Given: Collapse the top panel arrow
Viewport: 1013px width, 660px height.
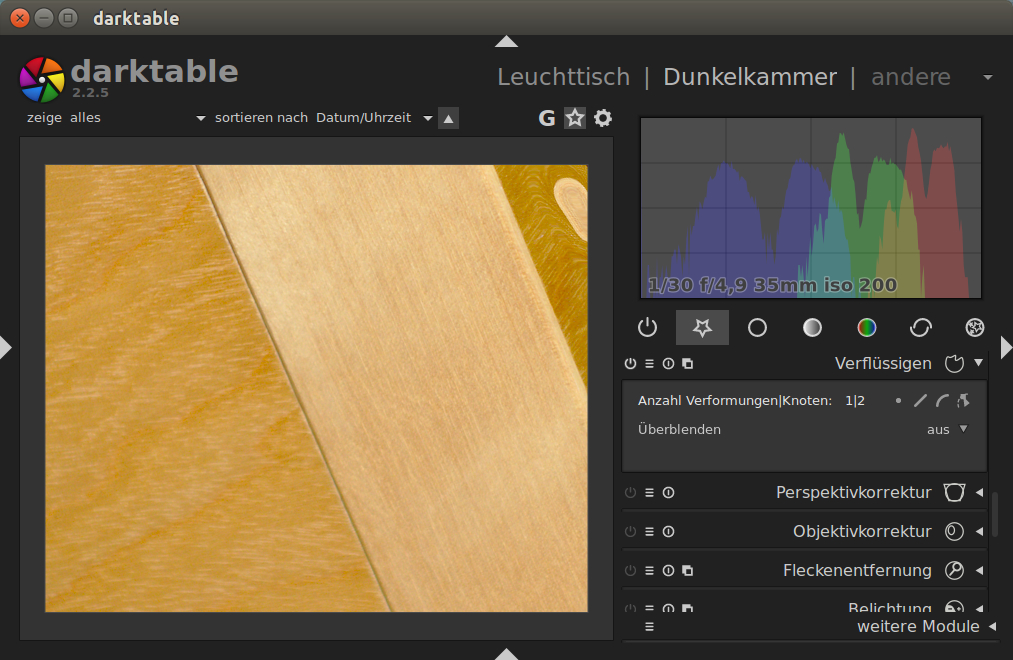Looking at the screenshot, I should (506, 41).
